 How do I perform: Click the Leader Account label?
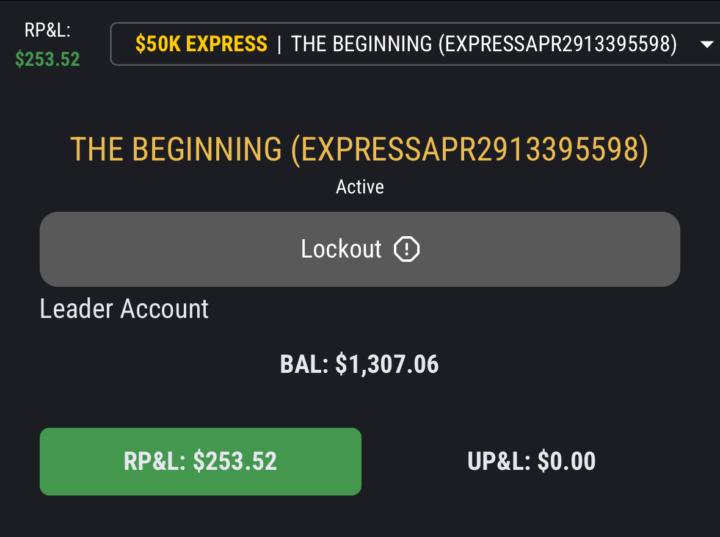point(124,309)
